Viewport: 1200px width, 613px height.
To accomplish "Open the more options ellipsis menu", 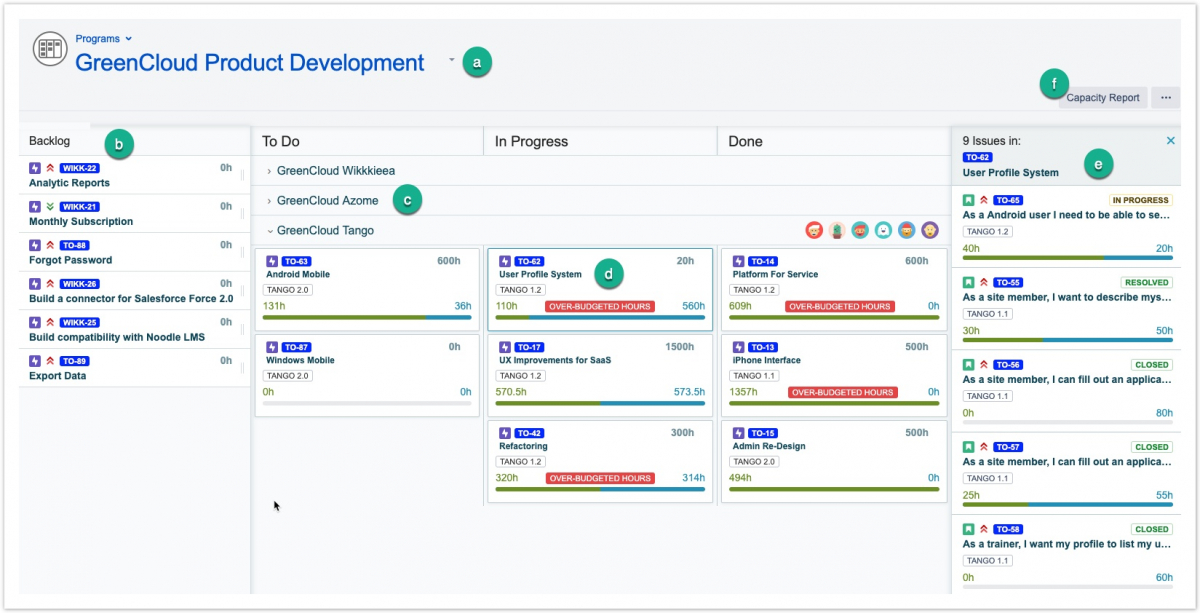I will point(1166,97).
